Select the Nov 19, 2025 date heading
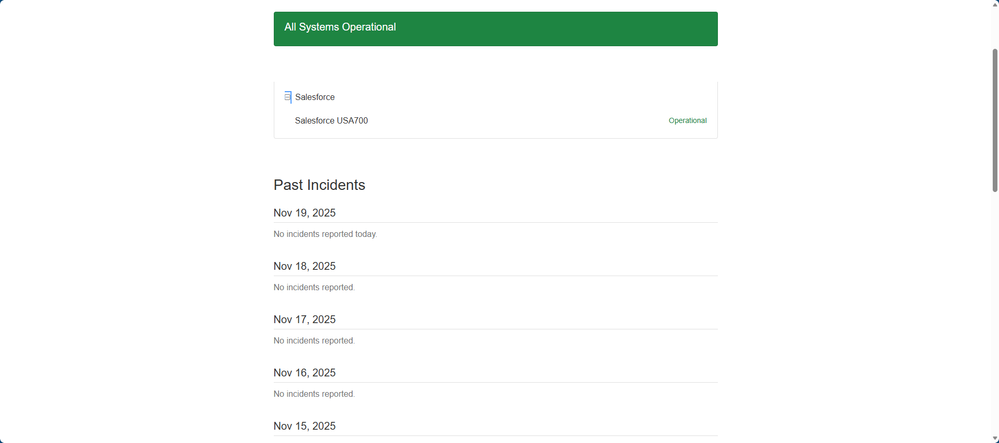This screenshot has height=443, width=999. coord(305,213)
